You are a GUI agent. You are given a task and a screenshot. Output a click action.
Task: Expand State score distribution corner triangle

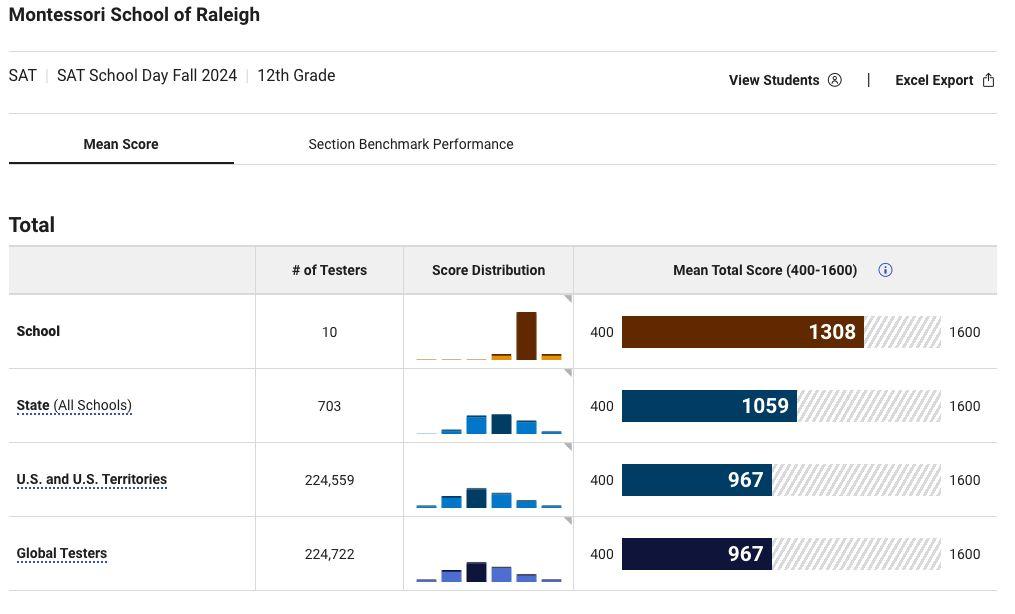[568, 373]
